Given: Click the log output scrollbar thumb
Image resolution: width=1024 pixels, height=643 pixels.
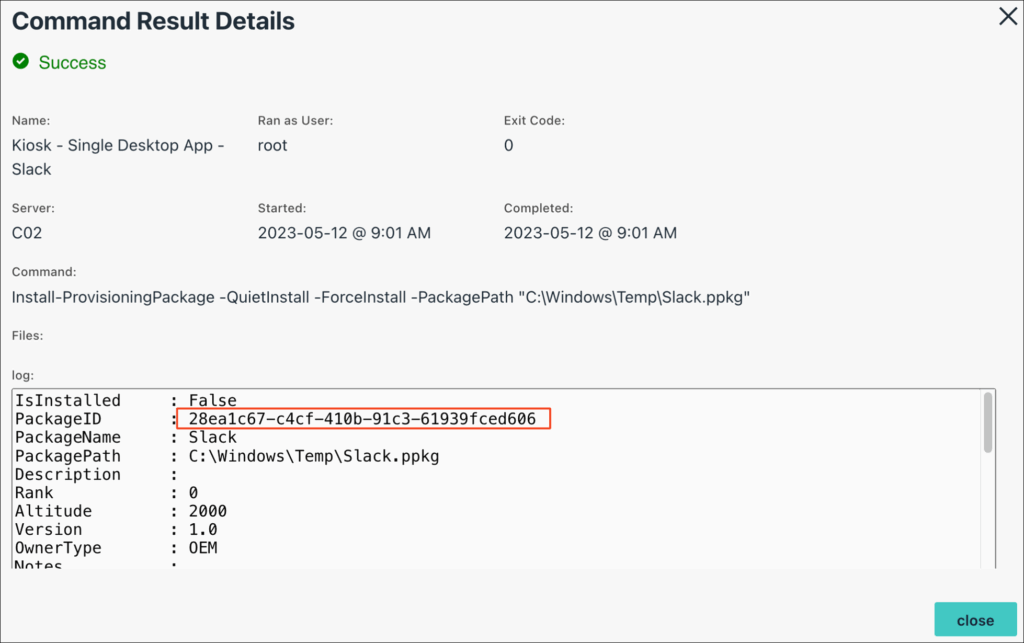Looking at the screenshot, I should point(988,422).
